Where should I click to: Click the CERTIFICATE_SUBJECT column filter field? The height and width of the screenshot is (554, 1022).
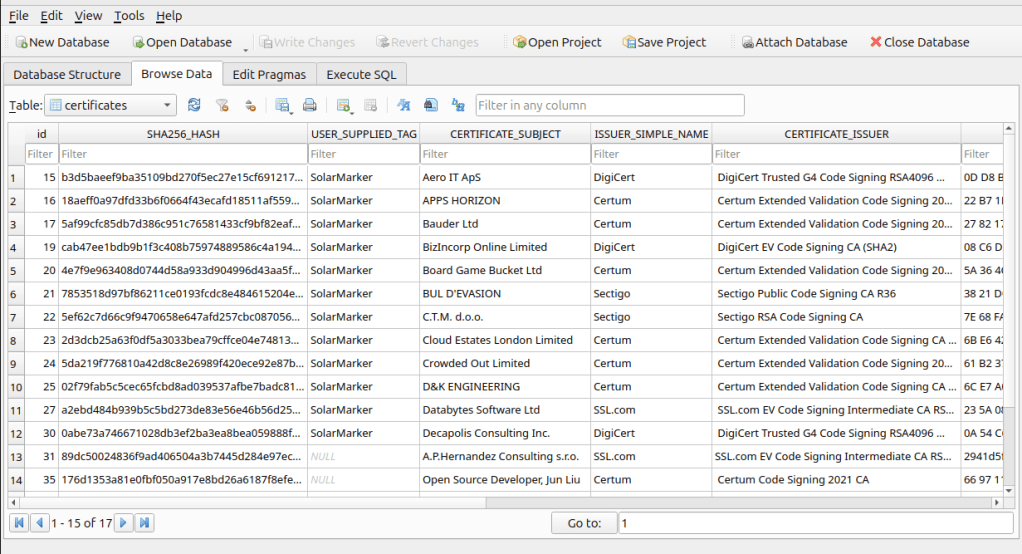pyautogui.click(x=503, y=154)
